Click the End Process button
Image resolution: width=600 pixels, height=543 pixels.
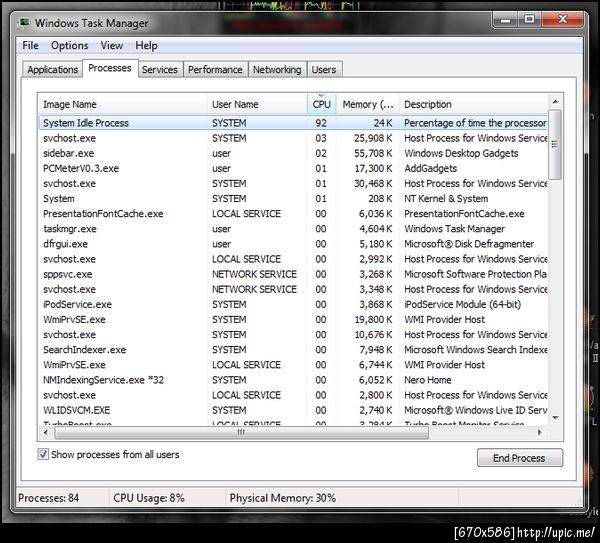coord(520,458)
